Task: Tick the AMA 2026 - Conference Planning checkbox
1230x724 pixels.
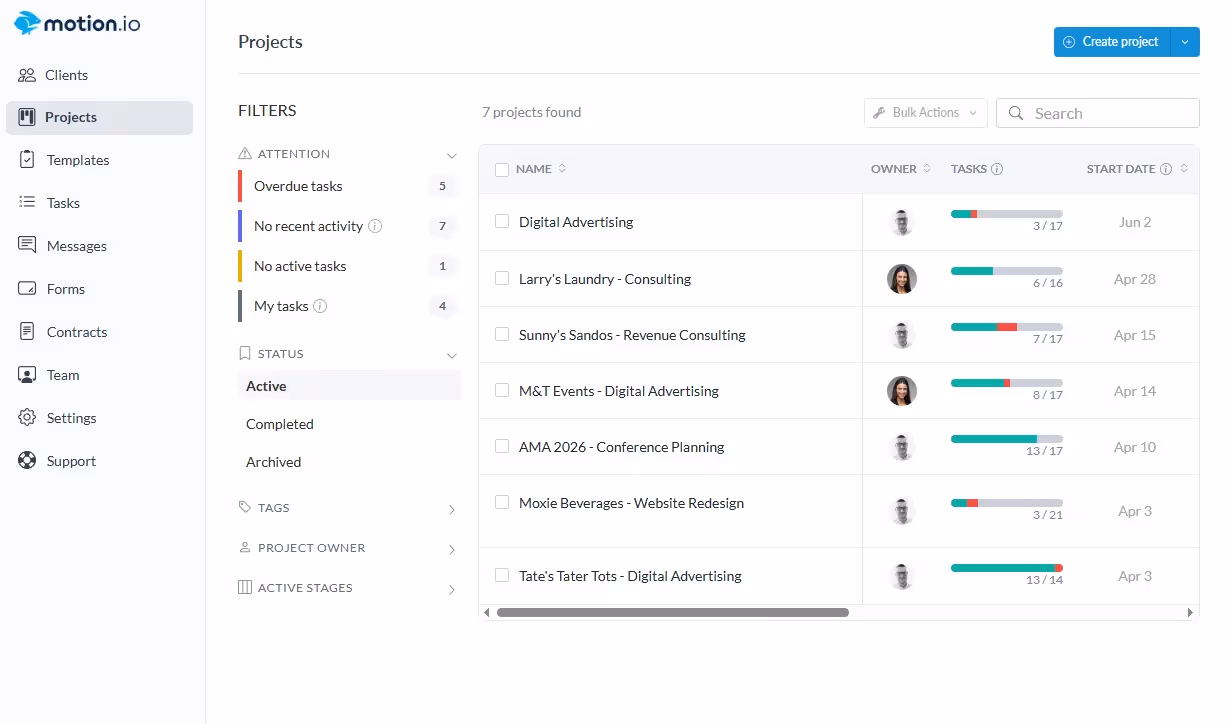Action: click(502, 446)
